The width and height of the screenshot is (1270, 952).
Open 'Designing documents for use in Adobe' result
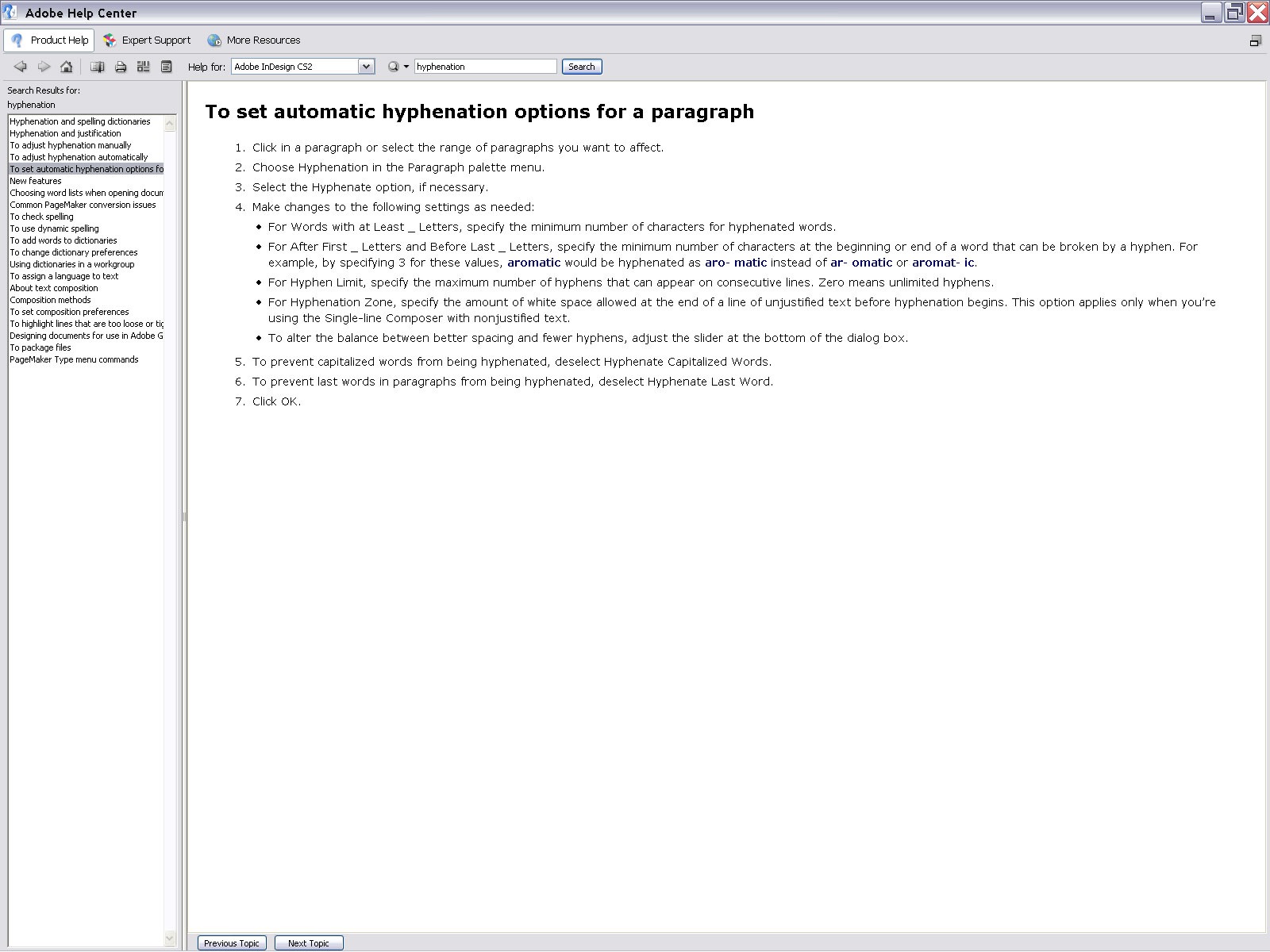pyautogui.click(x=87, y=336)
